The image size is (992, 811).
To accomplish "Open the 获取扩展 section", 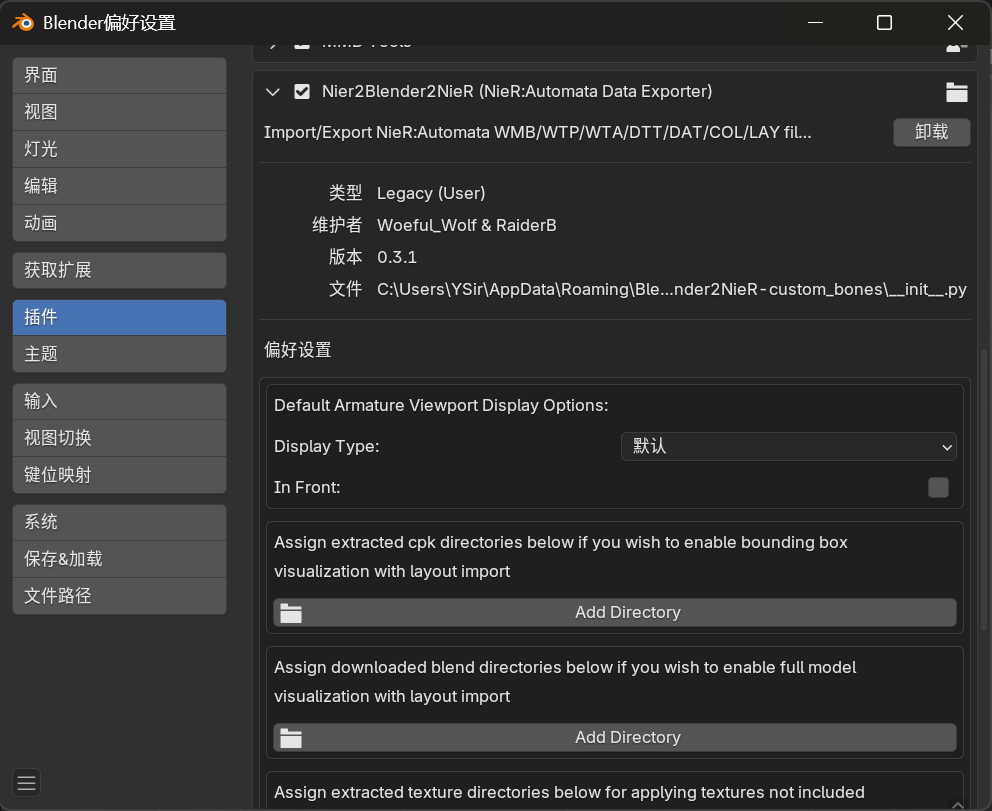I will [x=119, y=271].
